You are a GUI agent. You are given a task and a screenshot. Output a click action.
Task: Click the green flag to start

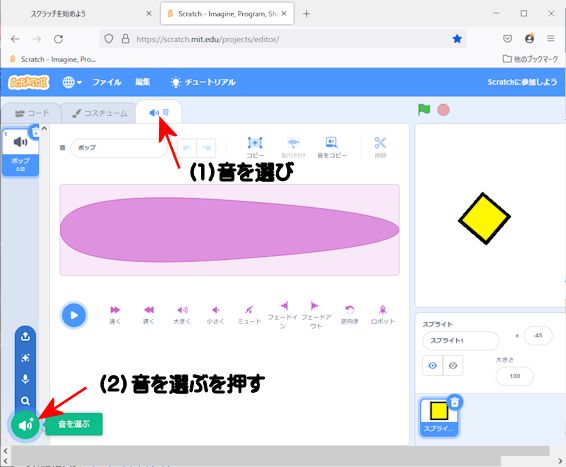tap(424, 110)
